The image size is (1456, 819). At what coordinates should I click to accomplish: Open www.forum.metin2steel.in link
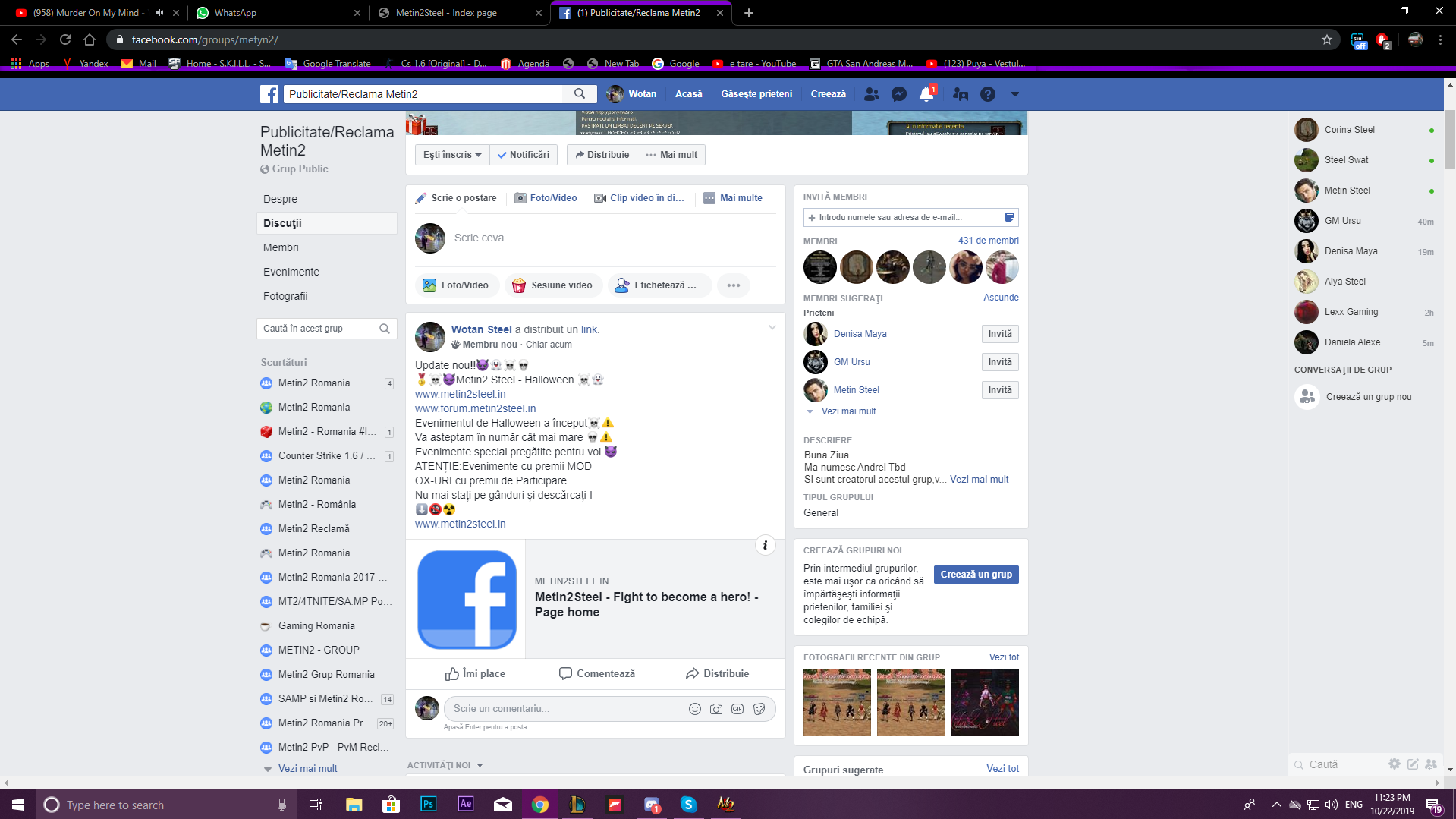click(475, 408)
